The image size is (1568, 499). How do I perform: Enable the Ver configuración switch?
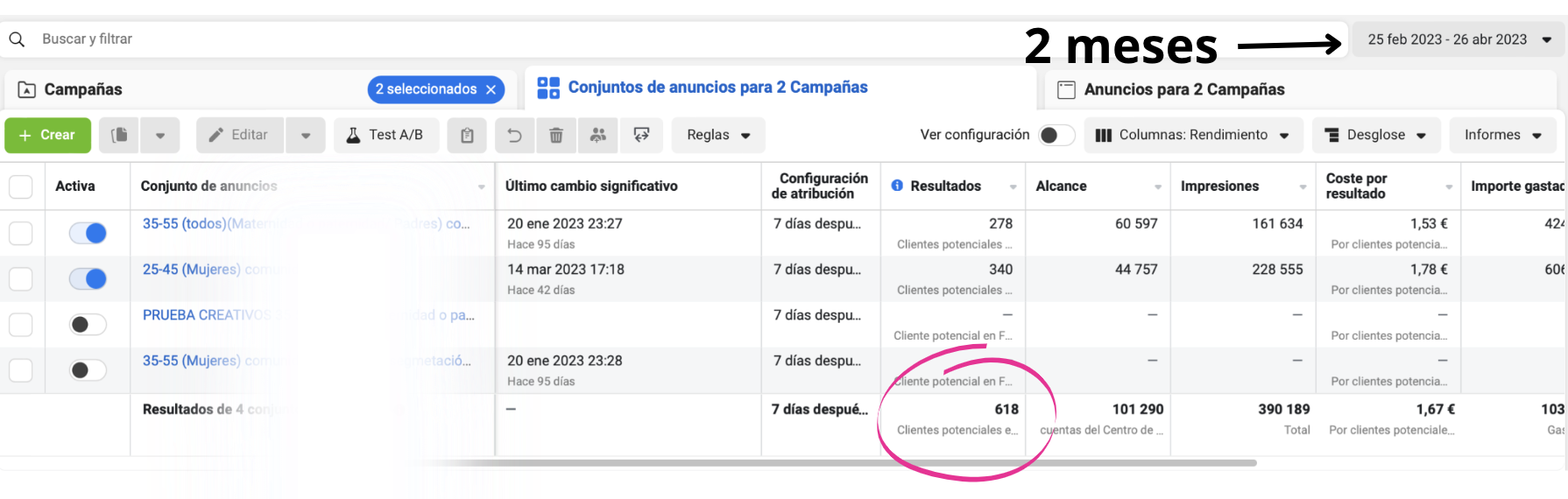[1056, 135]
